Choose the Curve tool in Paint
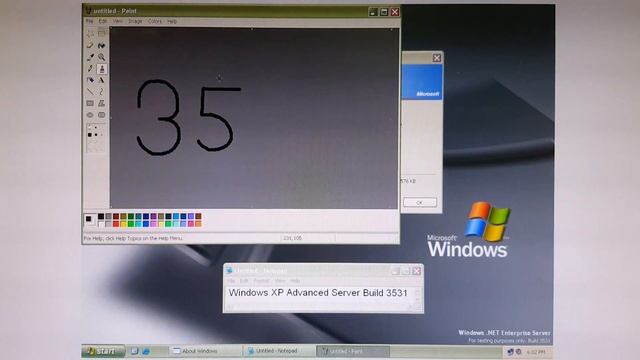 (102, 92)
